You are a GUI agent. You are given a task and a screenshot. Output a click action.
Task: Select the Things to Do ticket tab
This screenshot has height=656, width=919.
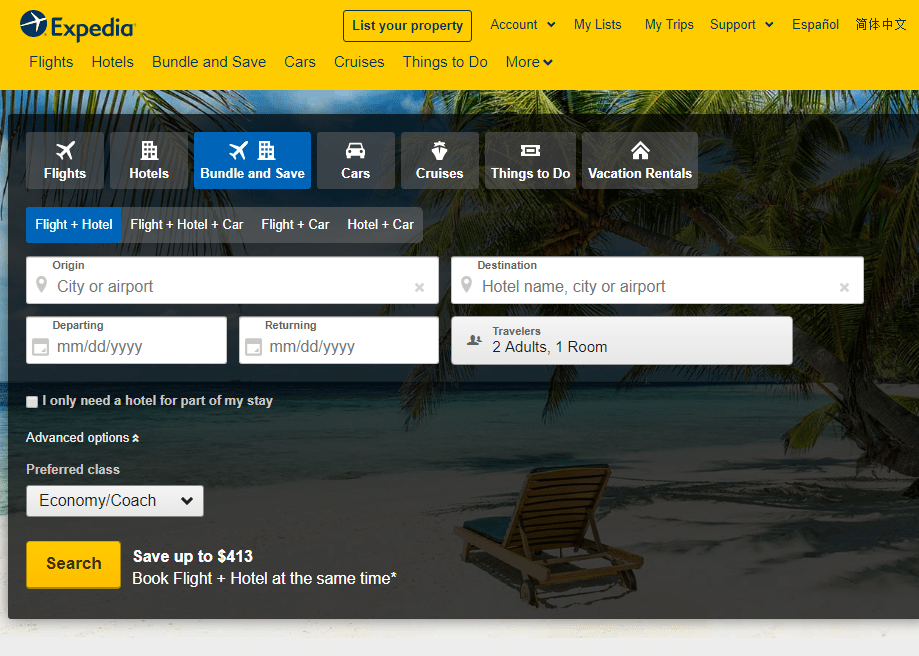tap(530, 160)
